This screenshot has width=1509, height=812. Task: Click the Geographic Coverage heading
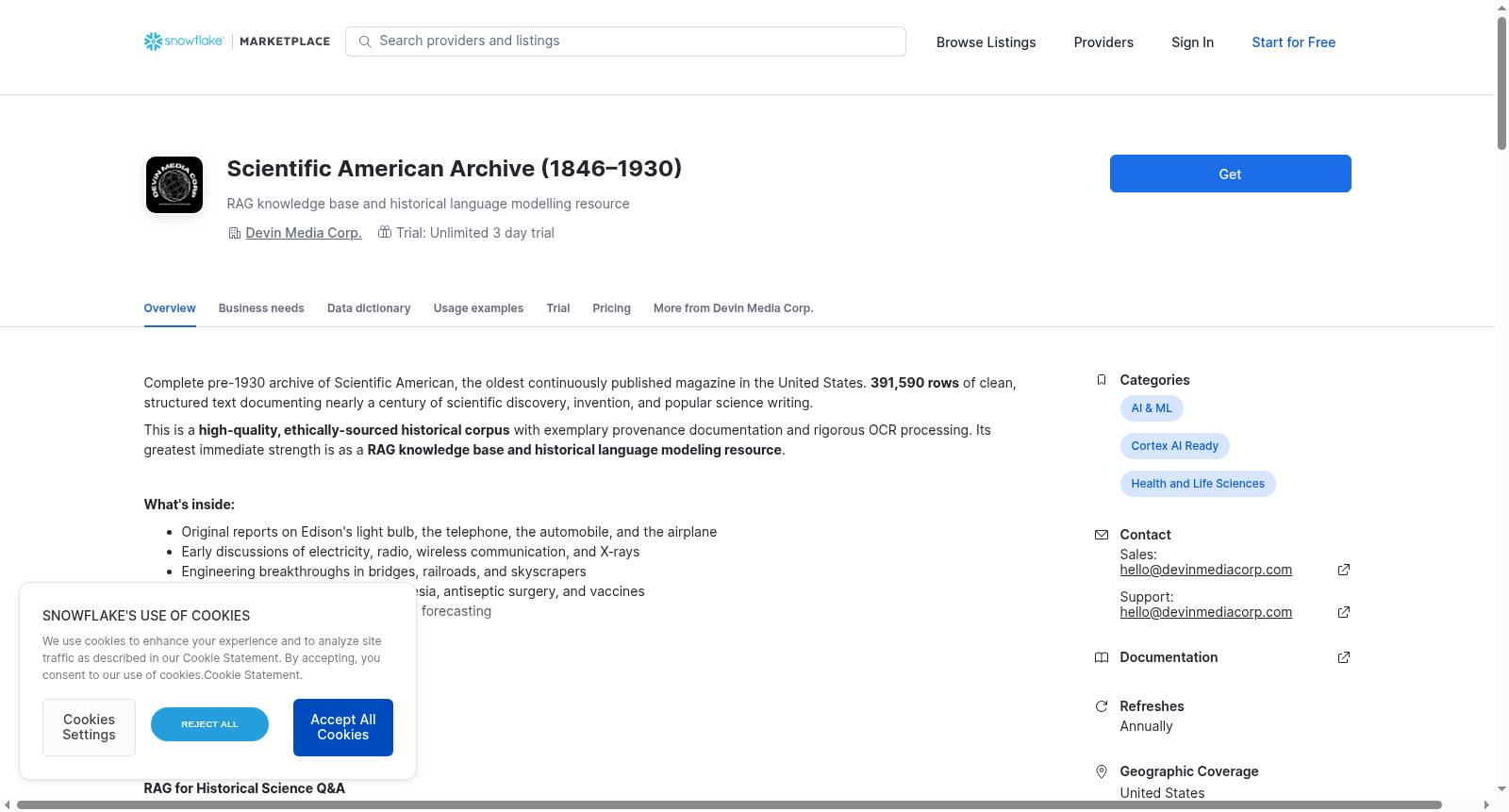[1188, 771]
